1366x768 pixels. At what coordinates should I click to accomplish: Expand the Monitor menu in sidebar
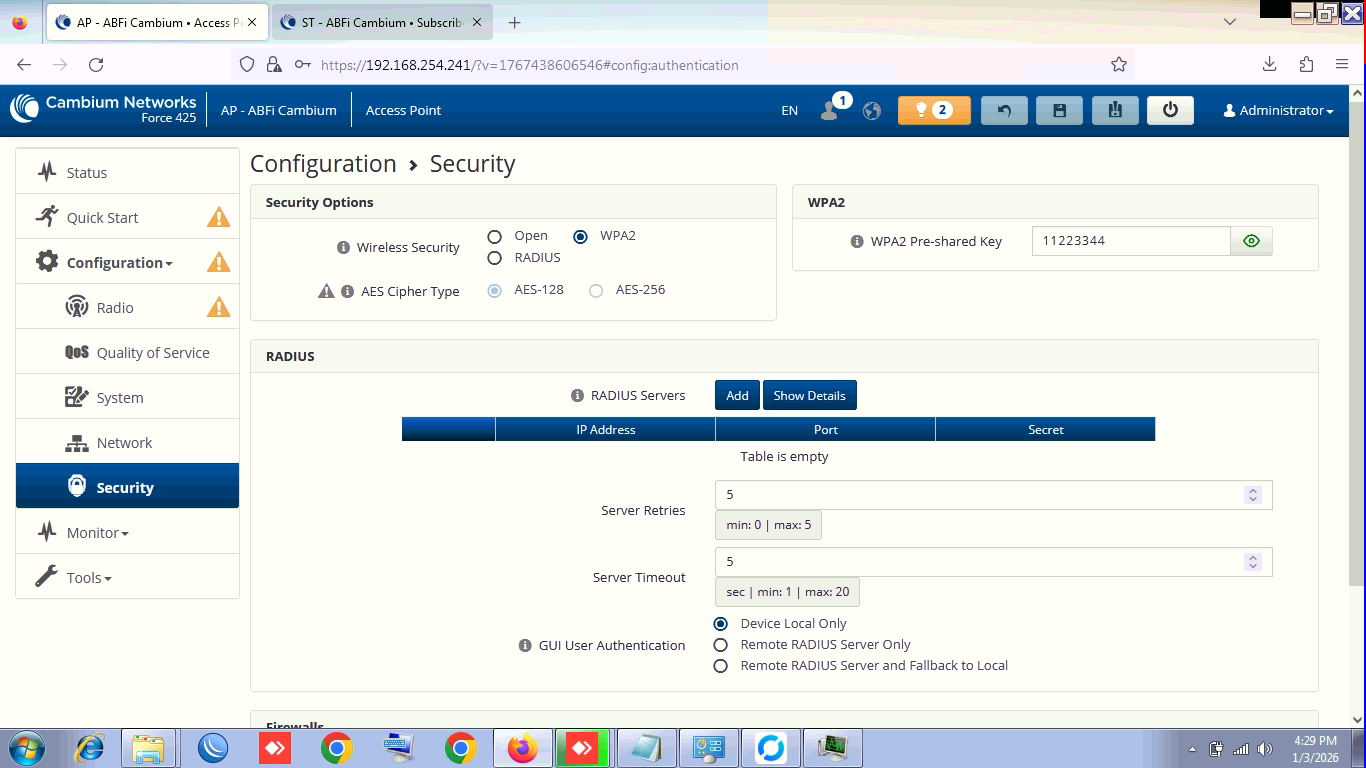point(97,533)
